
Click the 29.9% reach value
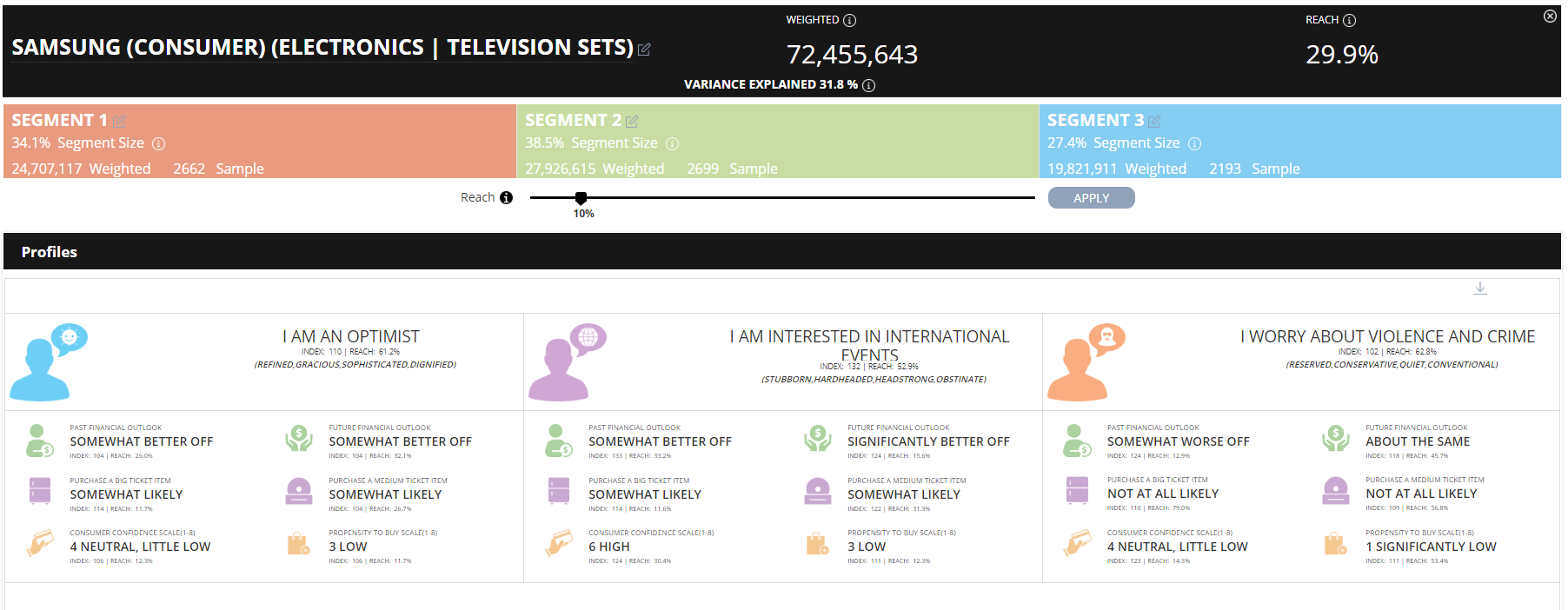(x=1342, y=55)
